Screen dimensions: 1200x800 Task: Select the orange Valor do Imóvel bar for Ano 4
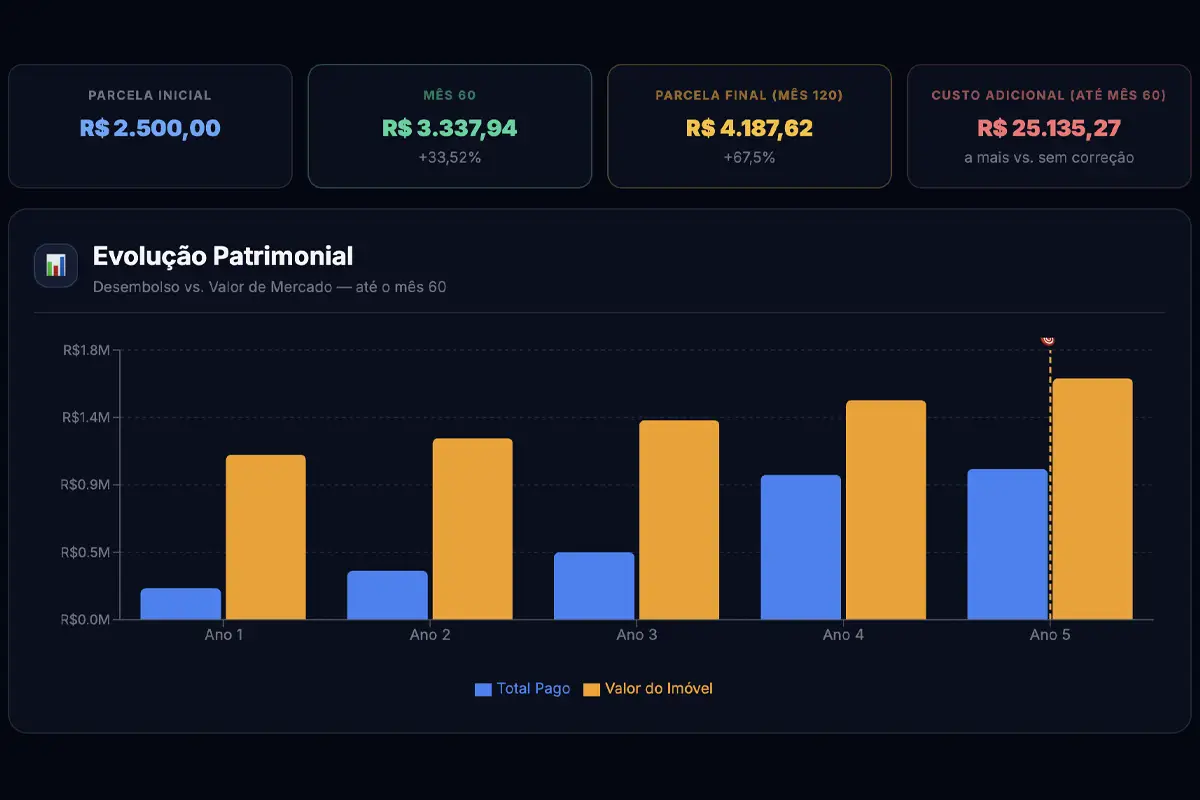[886, 510]
